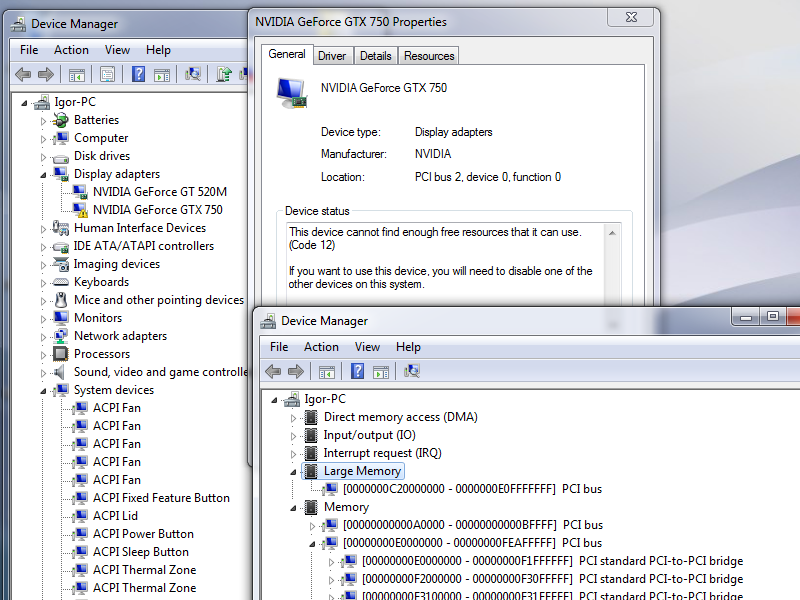Select the Computer category
Viewport: 800px width, 600px height.
pos(101,138)
